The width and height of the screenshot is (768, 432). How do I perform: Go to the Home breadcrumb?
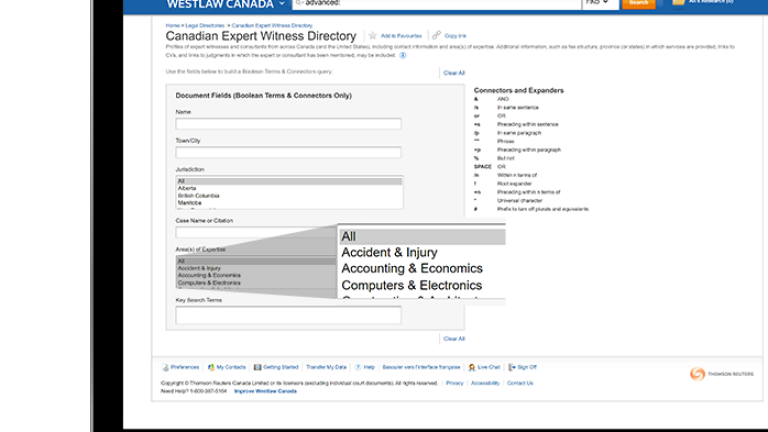[x=172, y=25]
